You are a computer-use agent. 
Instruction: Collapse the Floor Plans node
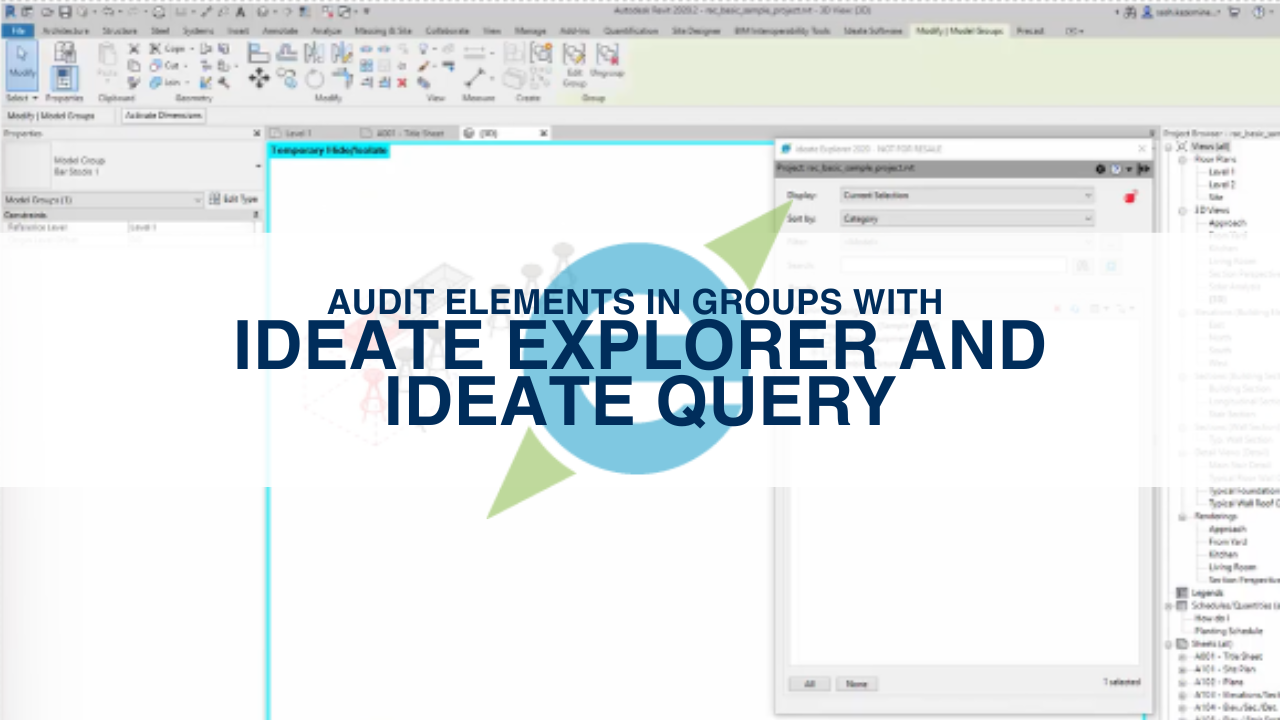coord(1182,160)
